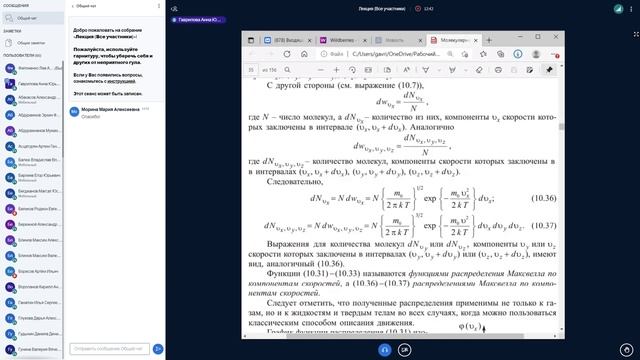
Task: Open Draw tool options dropdown arrow
Action: (x=439, y=70)
